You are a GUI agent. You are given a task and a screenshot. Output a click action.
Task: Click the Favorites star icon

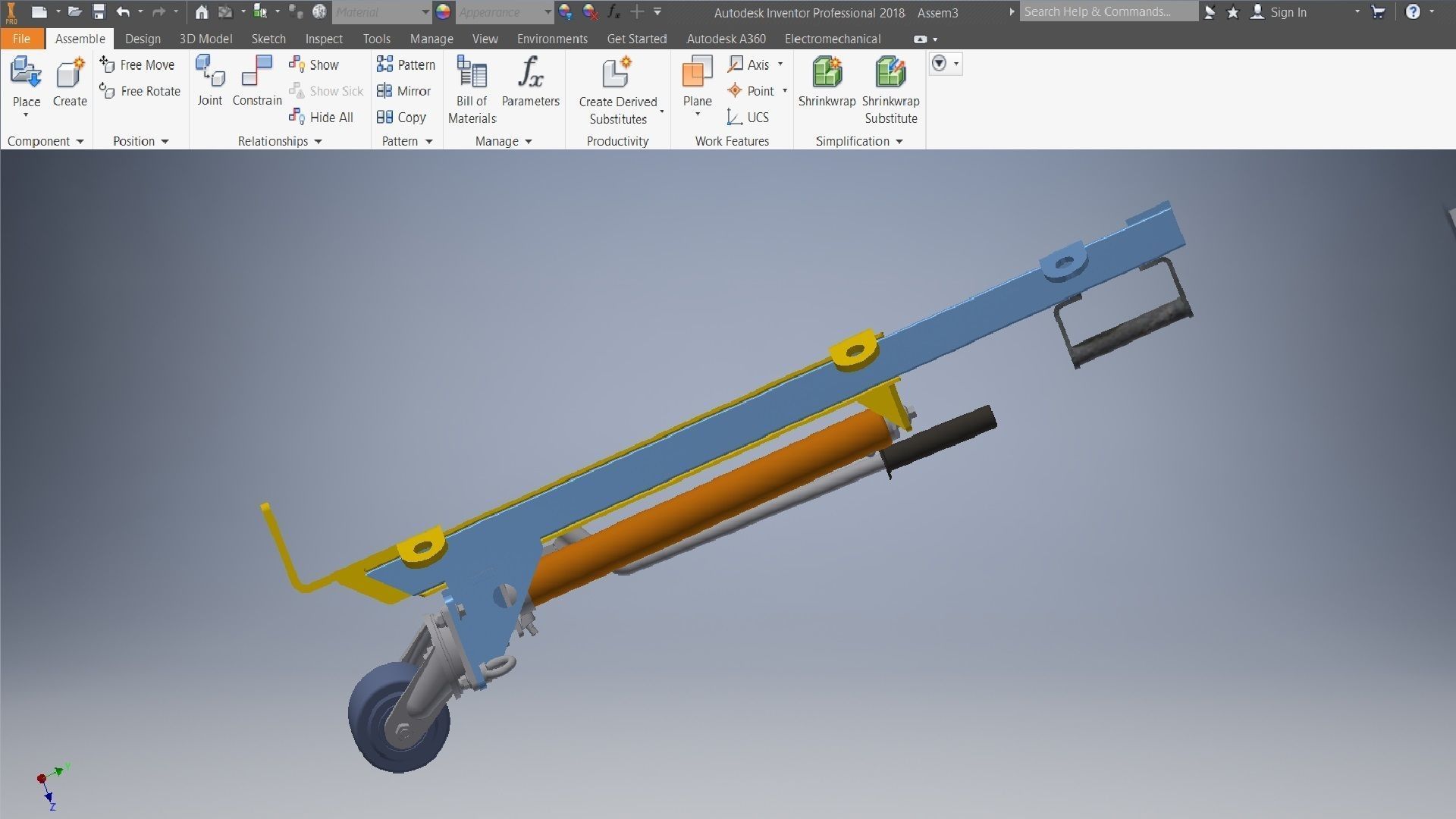tap(1233, 12)
